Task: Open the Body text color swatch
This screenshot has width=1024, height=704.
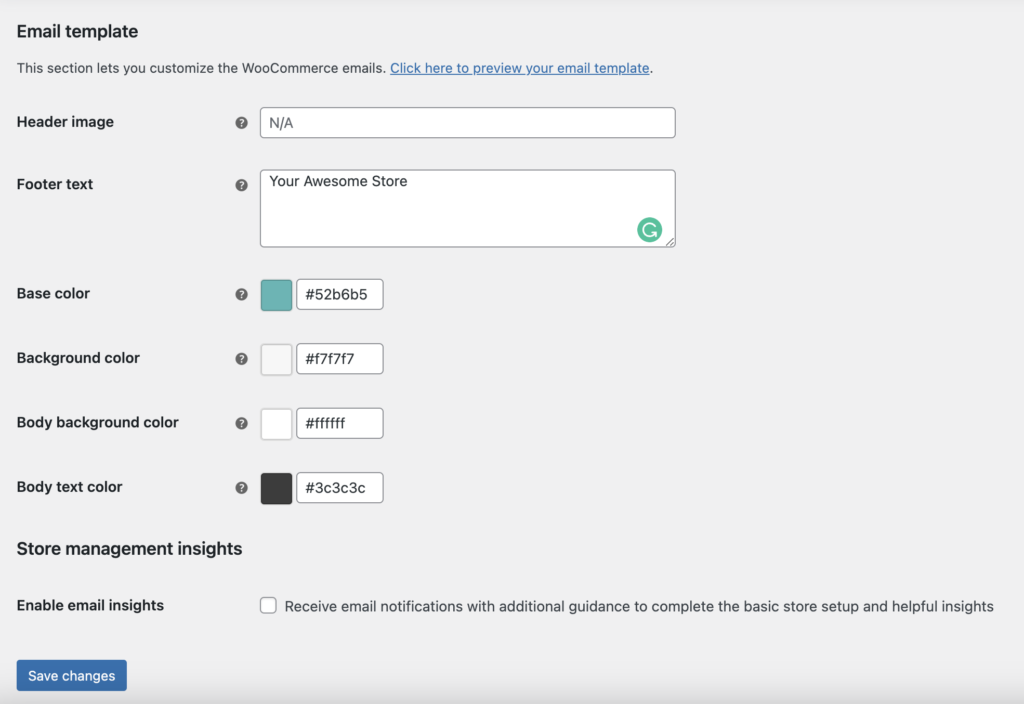Action: (276, 487)
